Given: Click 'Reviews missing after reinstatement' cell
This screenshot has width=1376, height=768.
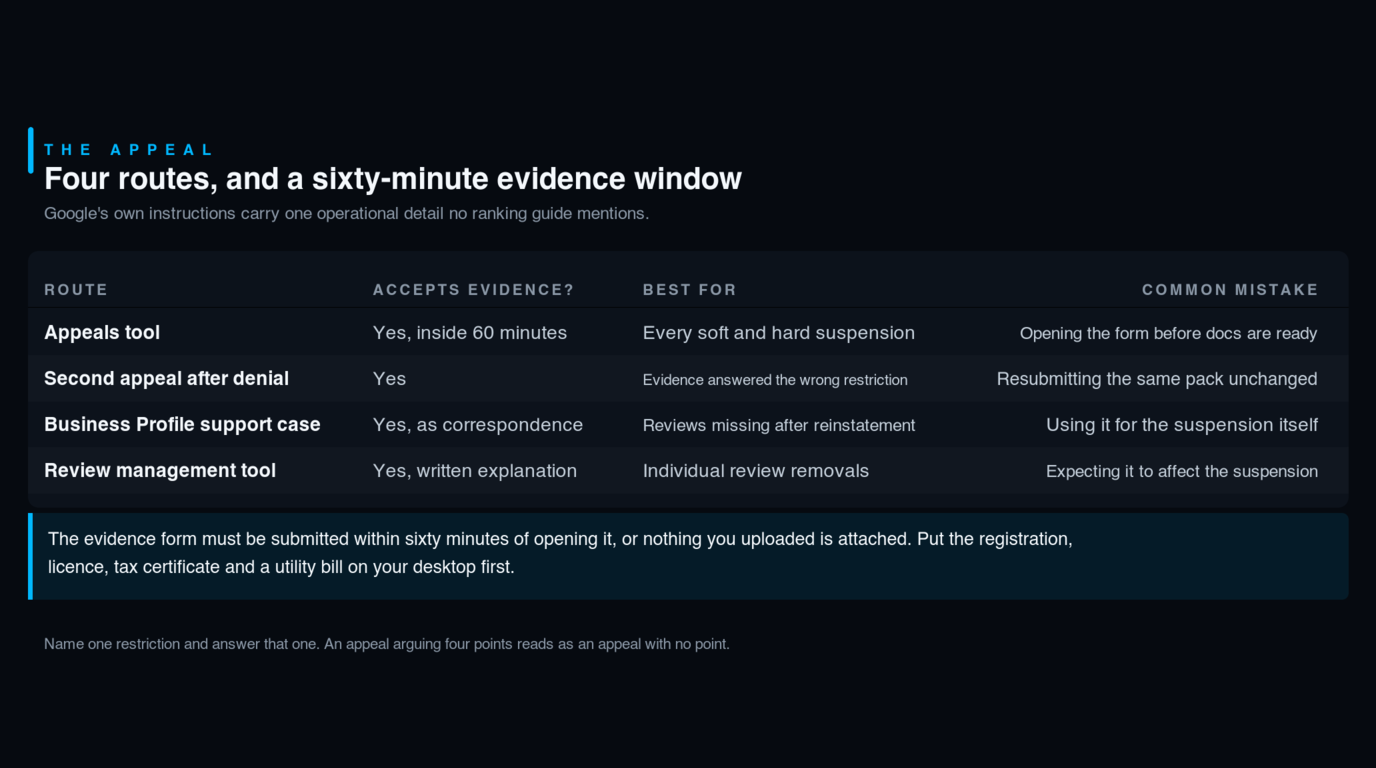Looking at the screenshot, I should click(779, 425).
